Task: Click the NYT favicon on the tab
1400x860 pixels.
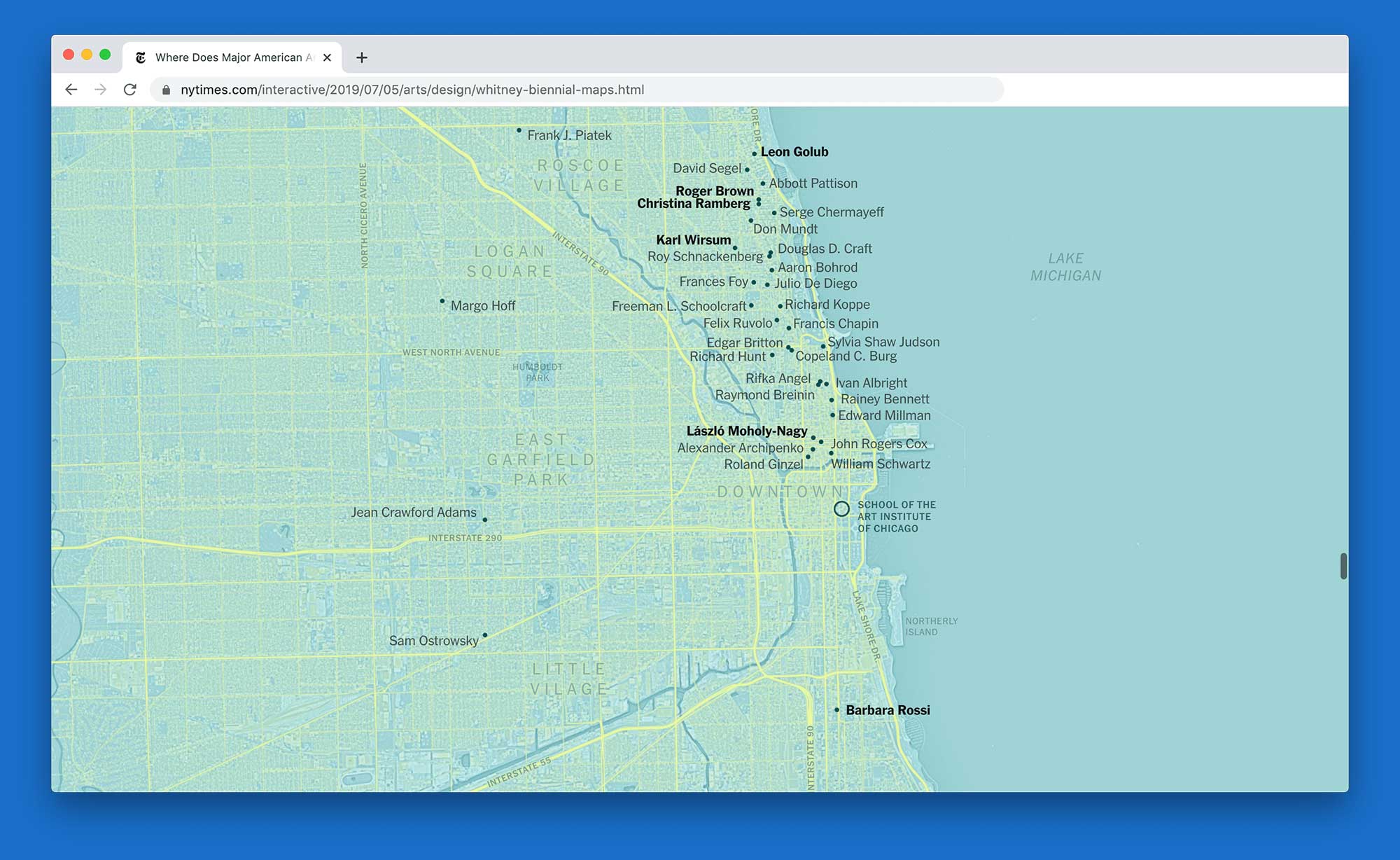Action: [141, 57]
